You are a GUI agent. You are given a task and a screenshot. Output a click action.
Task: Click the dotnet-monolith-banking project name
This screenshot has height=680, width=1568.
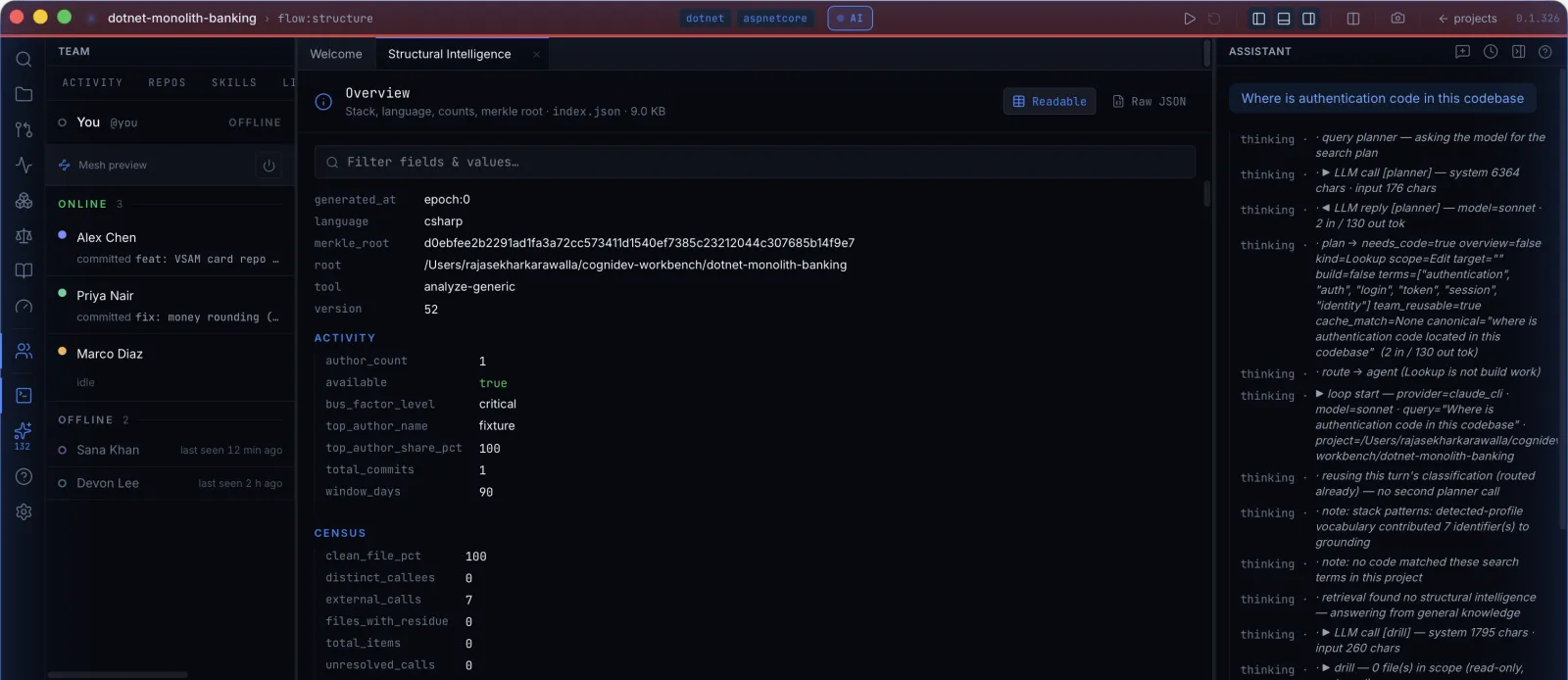tap(182, 18)
